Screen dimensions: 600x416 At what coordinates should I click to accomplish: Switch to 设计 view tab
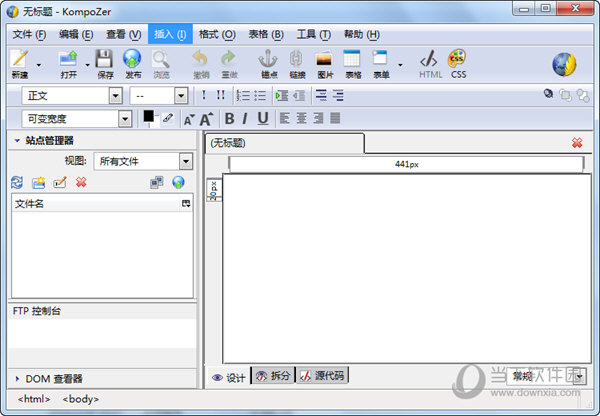[x=229, y=378]
